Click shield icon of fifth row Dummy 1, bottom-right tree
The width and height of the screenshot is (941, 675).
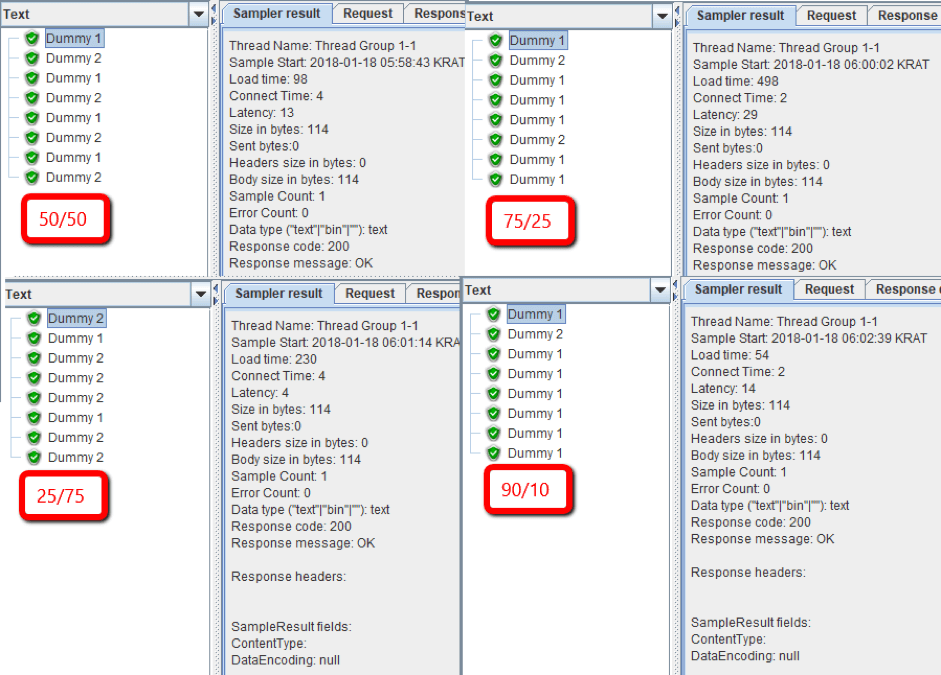coord(493,394)
